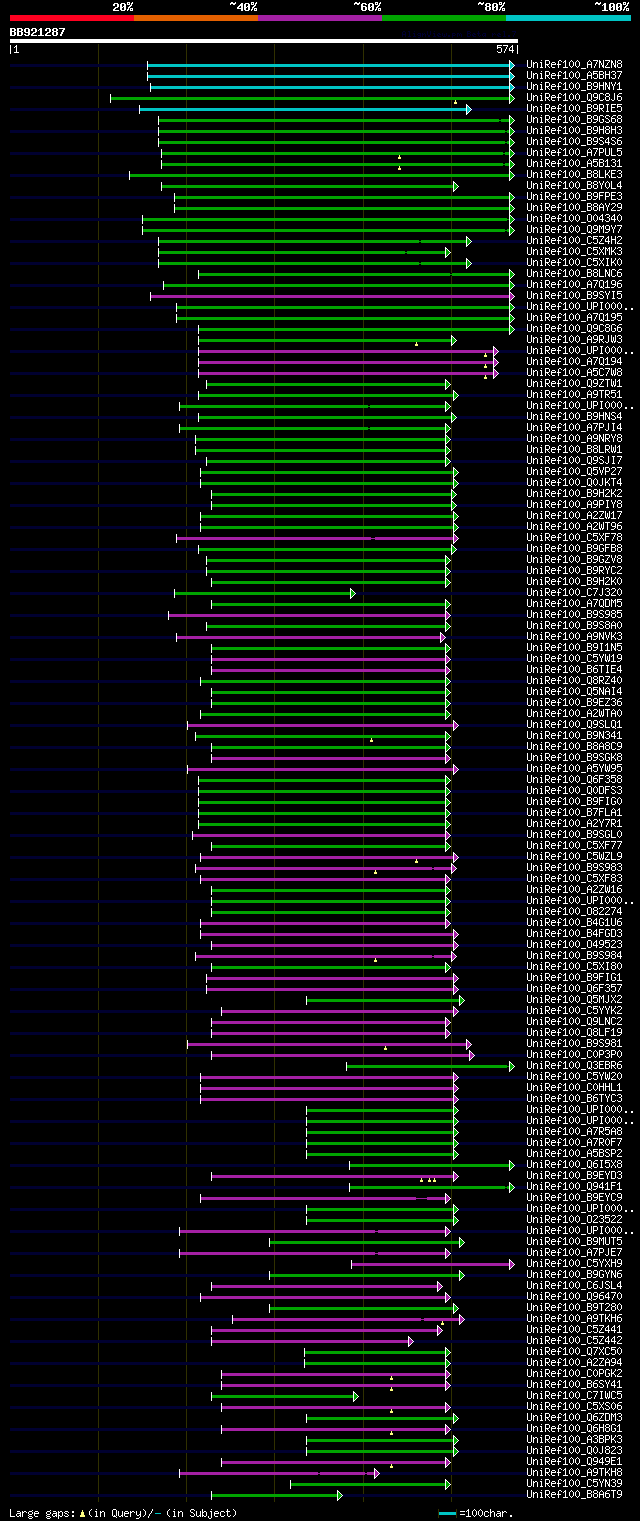Click the Large gaps legend text
Screen dimensions: 640x1521
[x=123, y=1512]
